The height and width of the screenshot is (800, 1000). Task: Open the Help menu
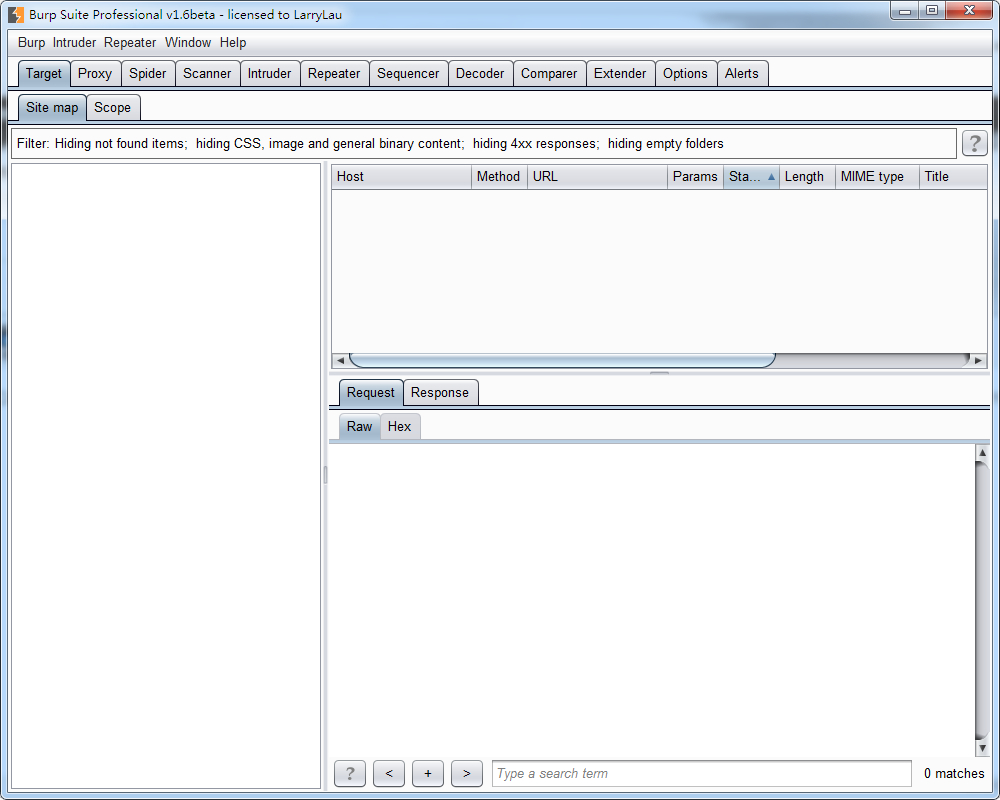(x=233, y=42)
